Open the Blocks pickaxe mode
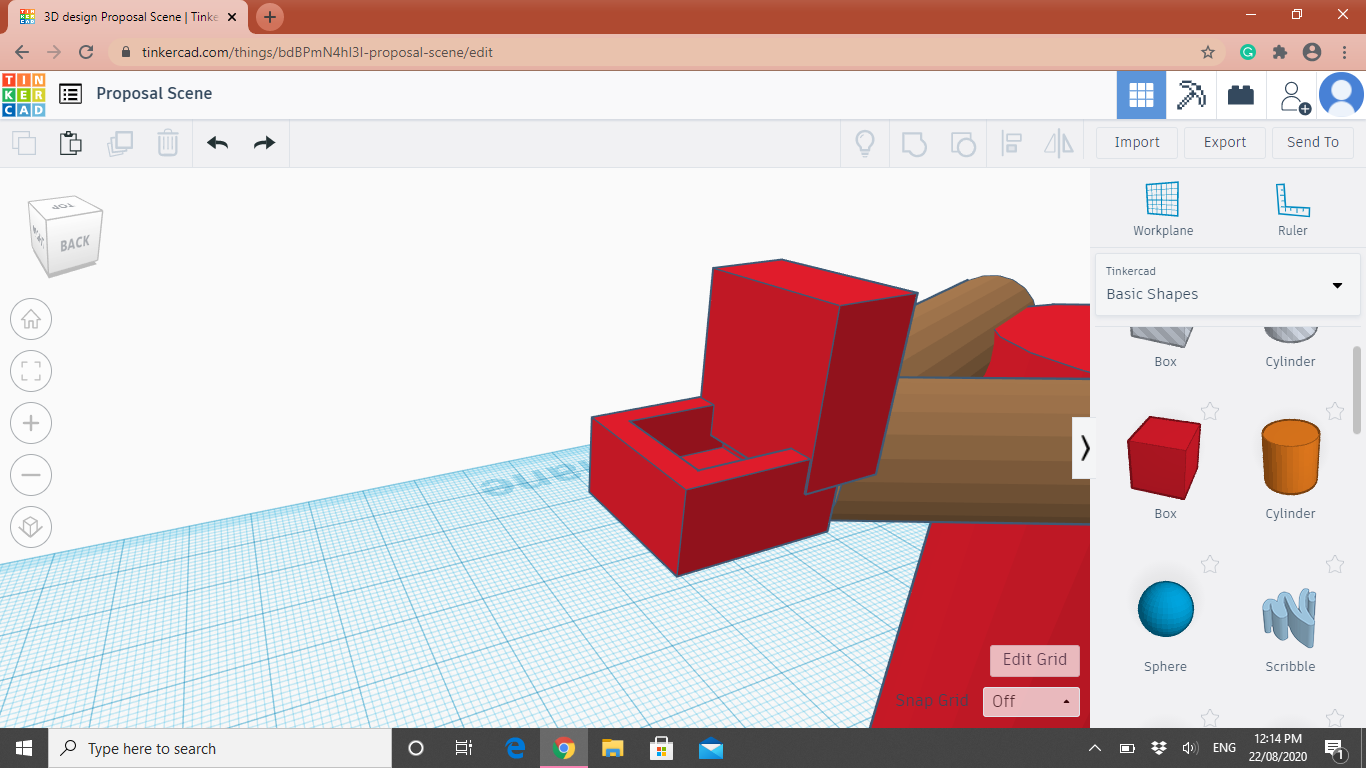Viewport: 1366px width, 768px height. coord(1191,95)
